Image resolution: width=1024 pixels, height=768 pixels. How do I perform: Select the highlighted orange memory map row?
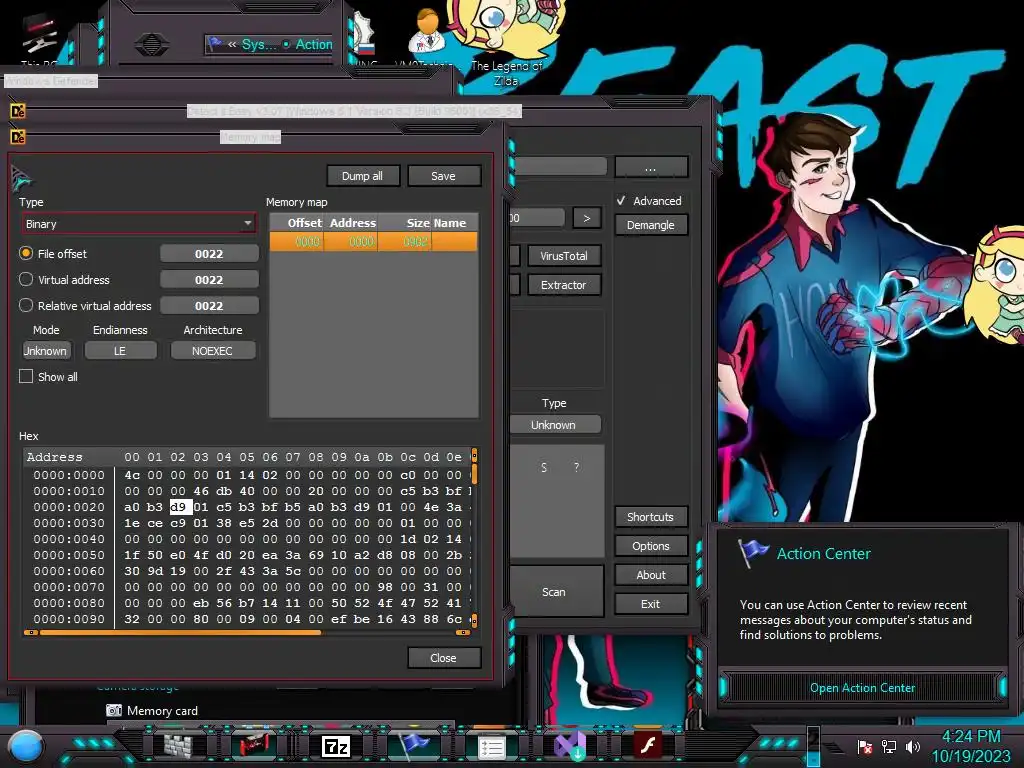374,242
